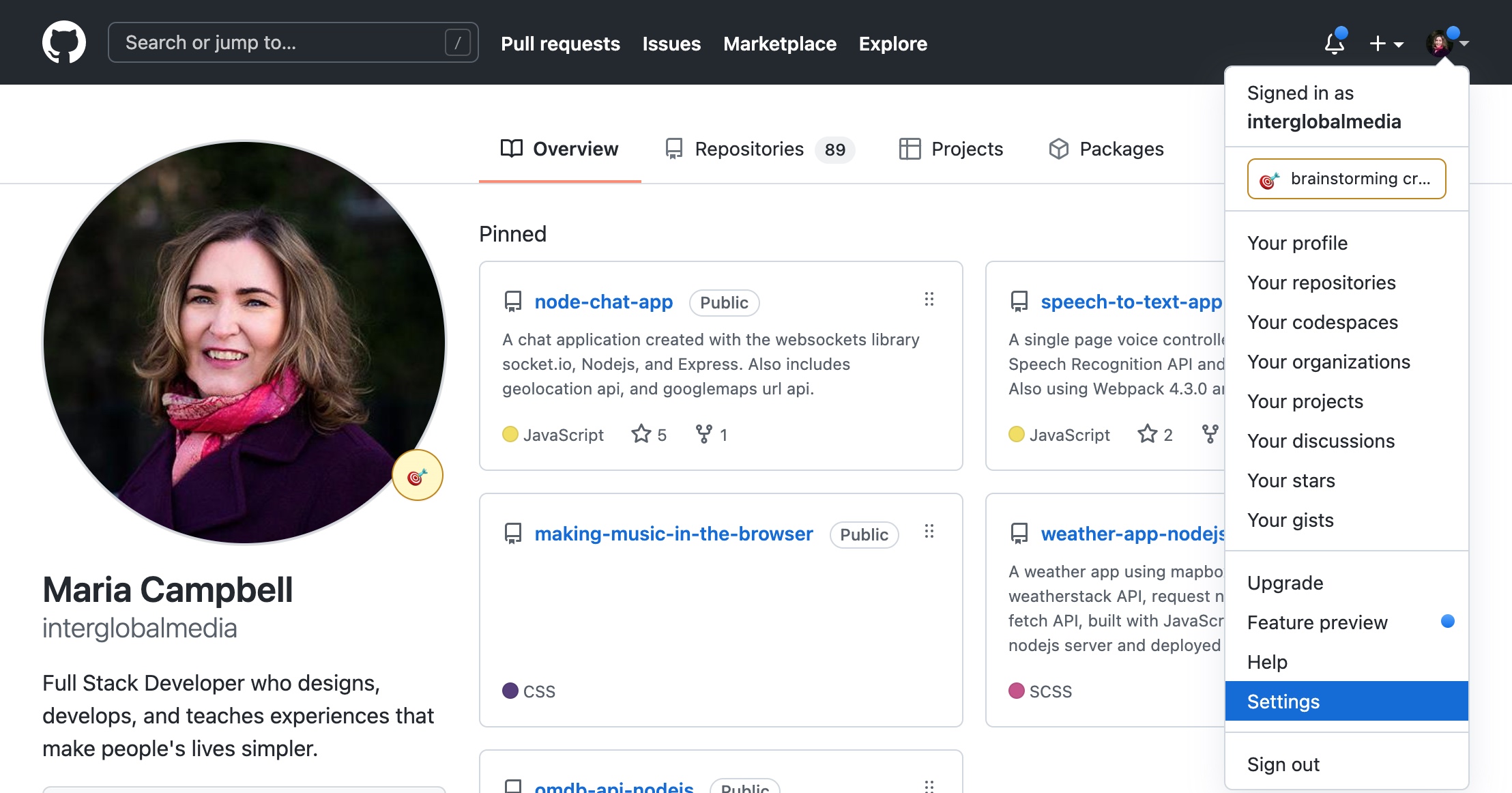Click the star icon on node-chat-app
The image size is (1512, 793).
coord(641,434)
